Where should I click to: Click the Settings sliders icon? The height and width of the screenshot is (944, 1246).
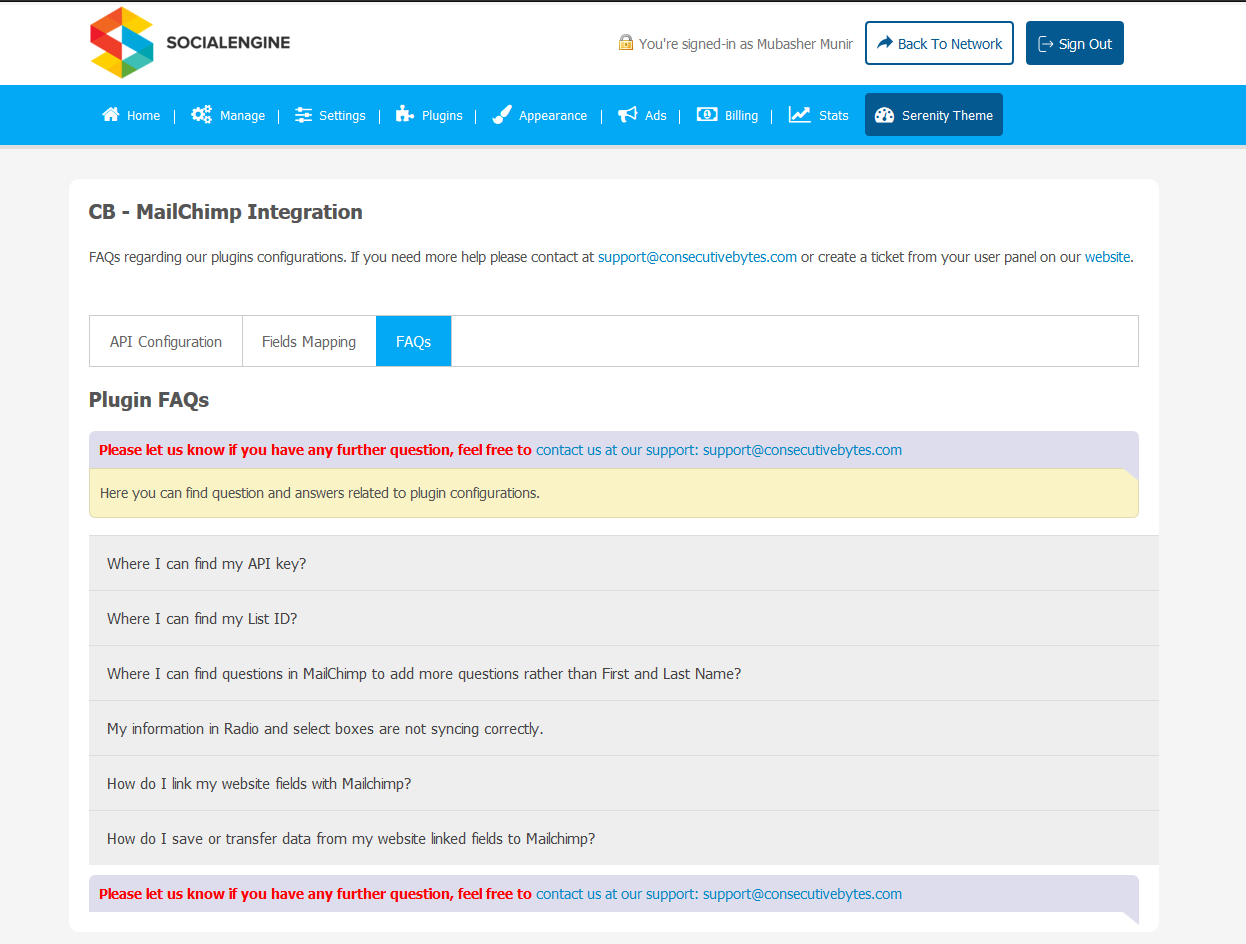303,115
